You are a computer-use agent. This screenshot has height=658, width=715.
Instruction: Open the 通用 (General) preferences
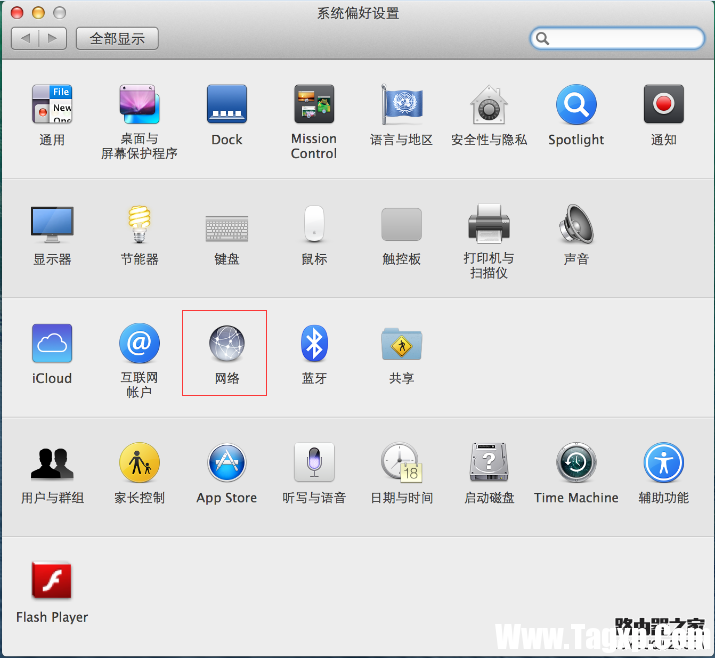(52, 104)
